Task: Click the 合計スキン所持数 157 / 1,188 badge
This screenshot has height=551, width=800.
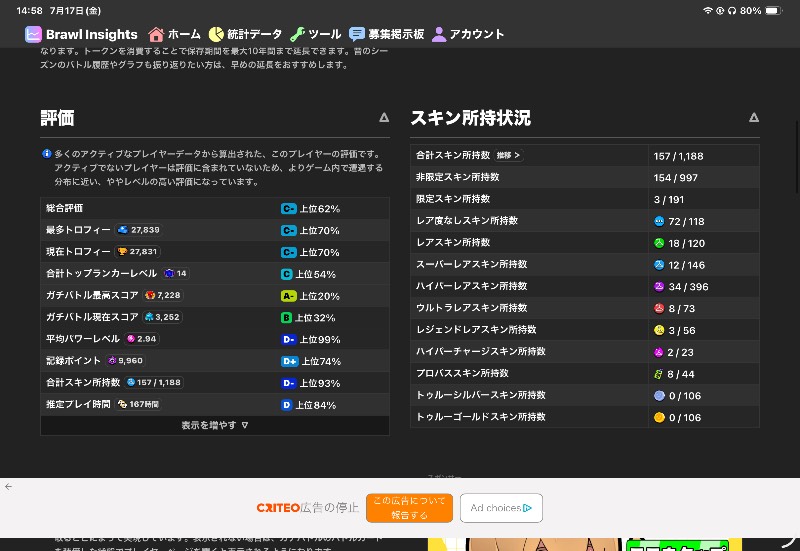Action: (154, 382)
